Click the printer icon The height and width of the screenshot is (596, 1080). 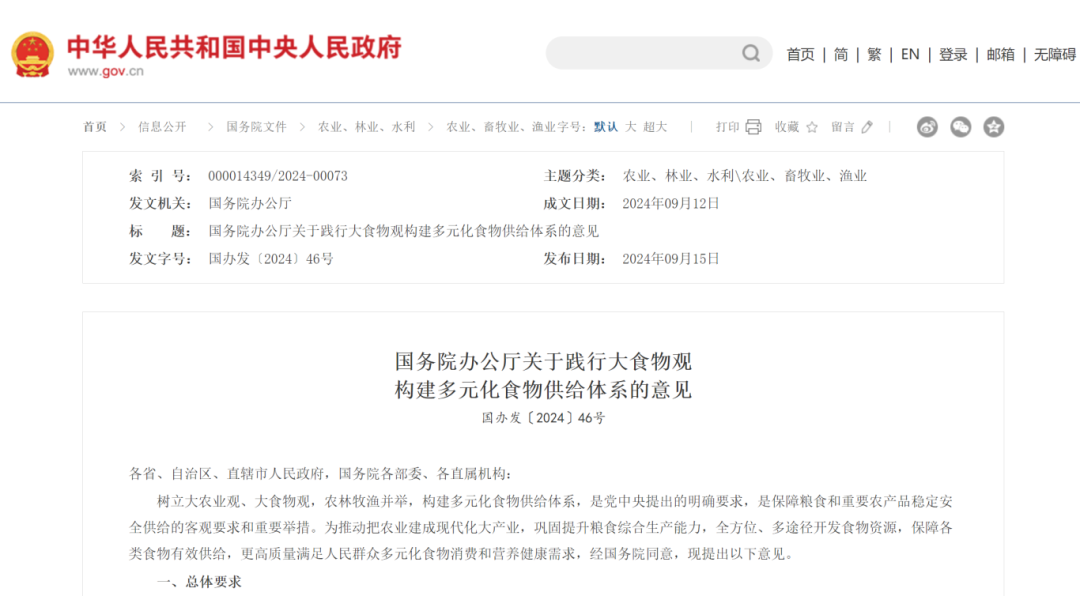pos(753,127)
